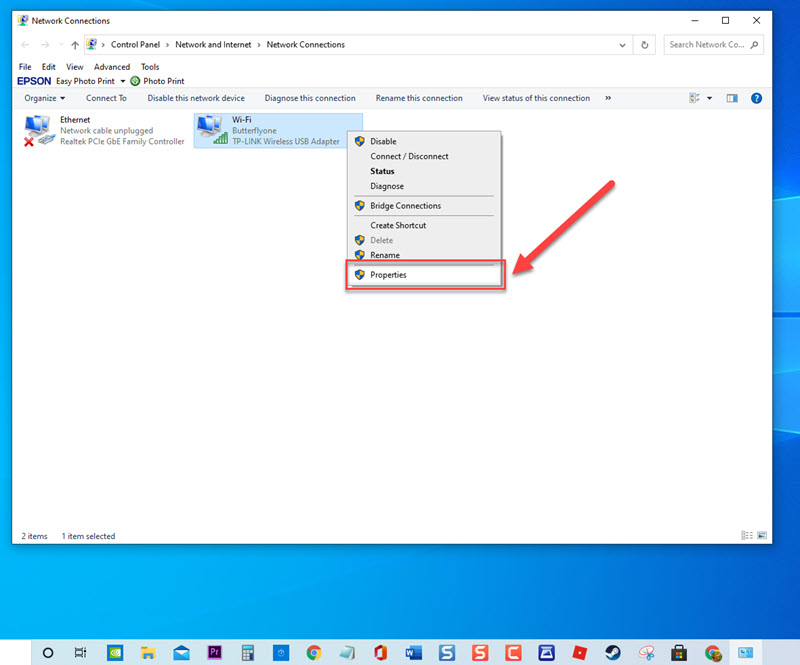Select Disable from the context menu
Viewport: 800px width, 665px height.
coord(385,141)
